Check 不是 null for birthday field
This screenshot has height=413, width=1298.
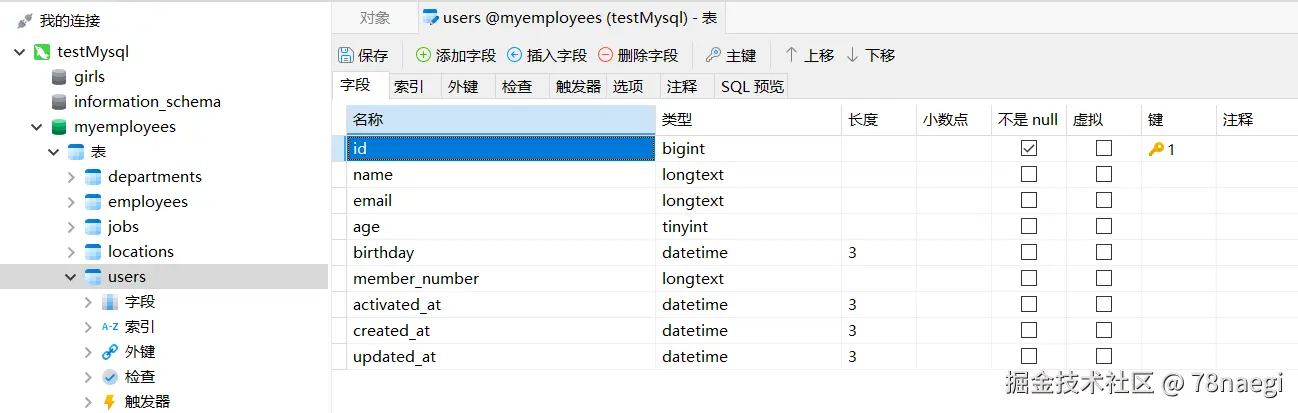pyautogui.click(x=1029, y=252)
